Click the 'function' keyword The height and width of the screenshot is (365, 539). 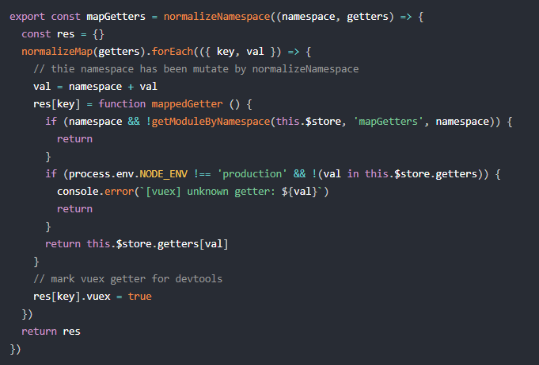click(122, 104)
